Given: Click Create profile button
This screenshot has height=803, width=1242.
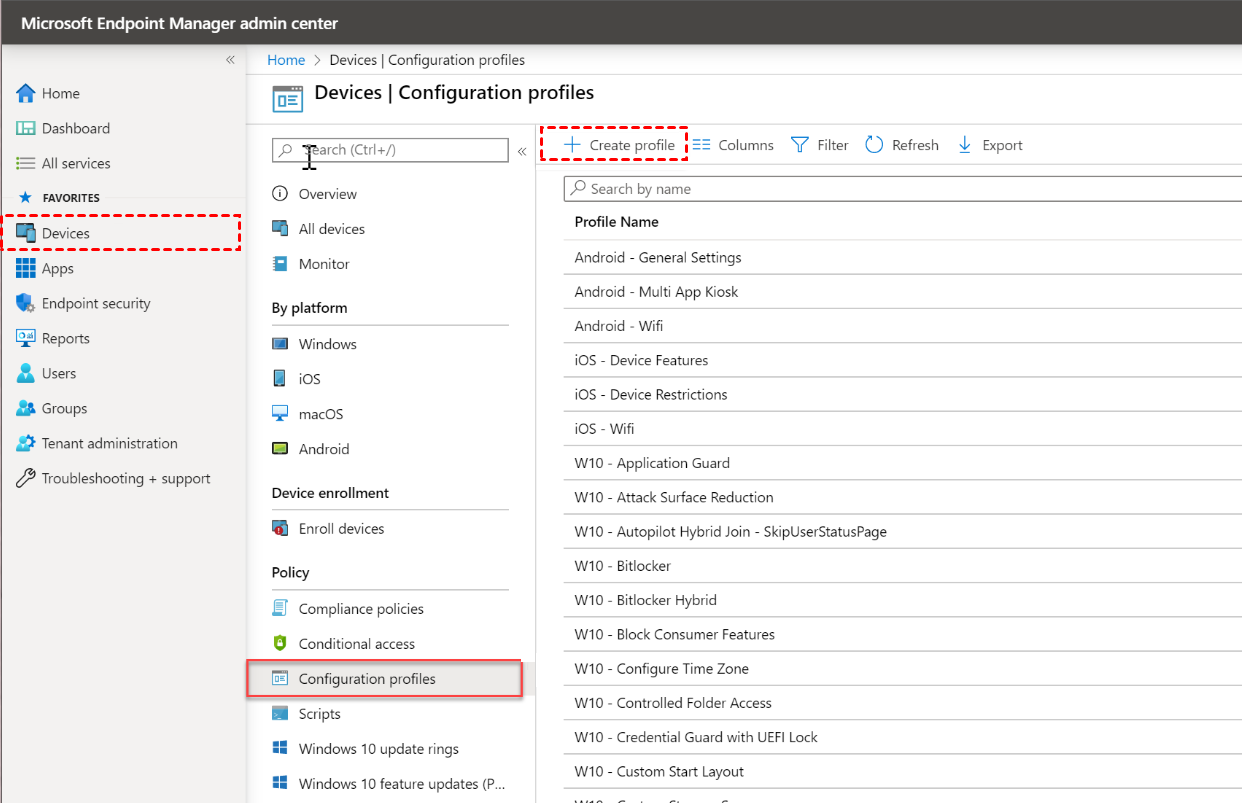Looking at the screenshot, I should (619, 145).
